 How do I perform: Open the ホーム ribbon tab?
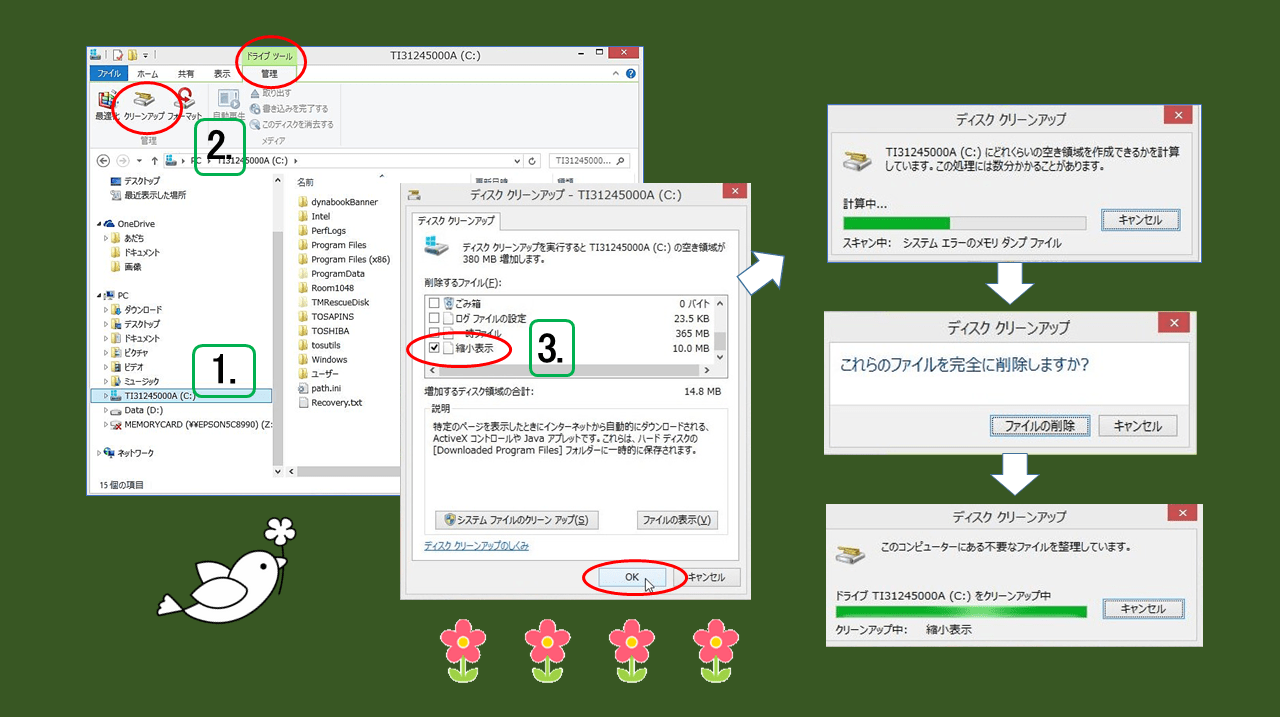tap(148, 73)
